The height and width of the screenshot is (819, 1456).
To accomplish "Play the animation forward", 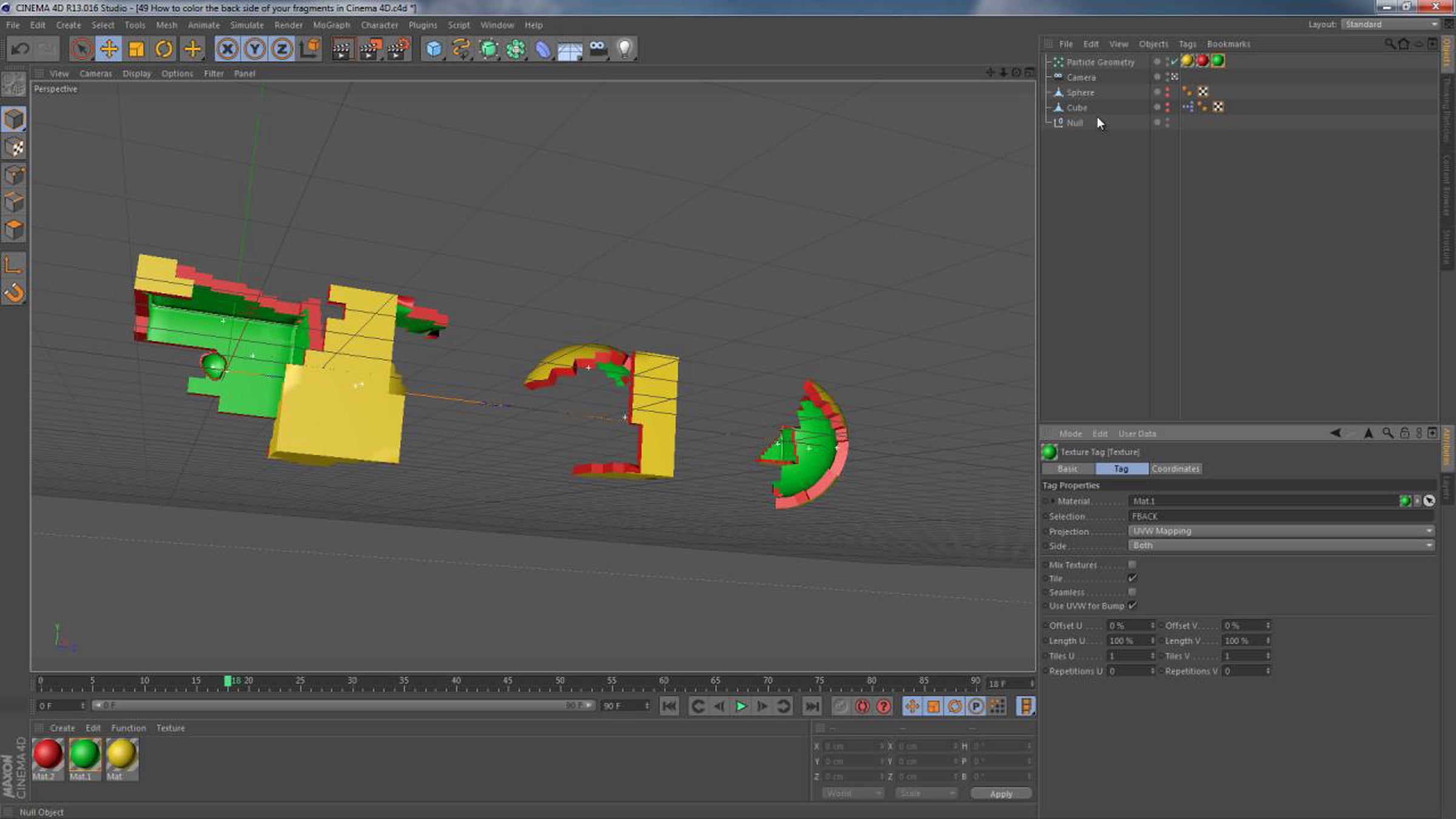I will (x=741, y=706).
